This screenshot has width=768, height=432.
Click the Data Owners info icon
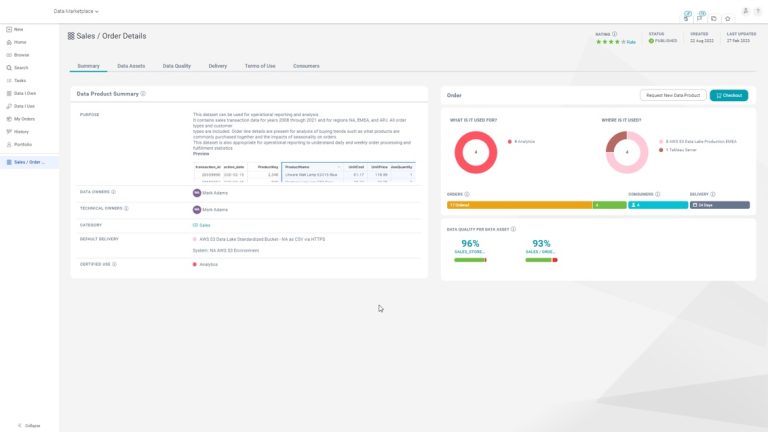pyautogui.click(x=114, y=192)
